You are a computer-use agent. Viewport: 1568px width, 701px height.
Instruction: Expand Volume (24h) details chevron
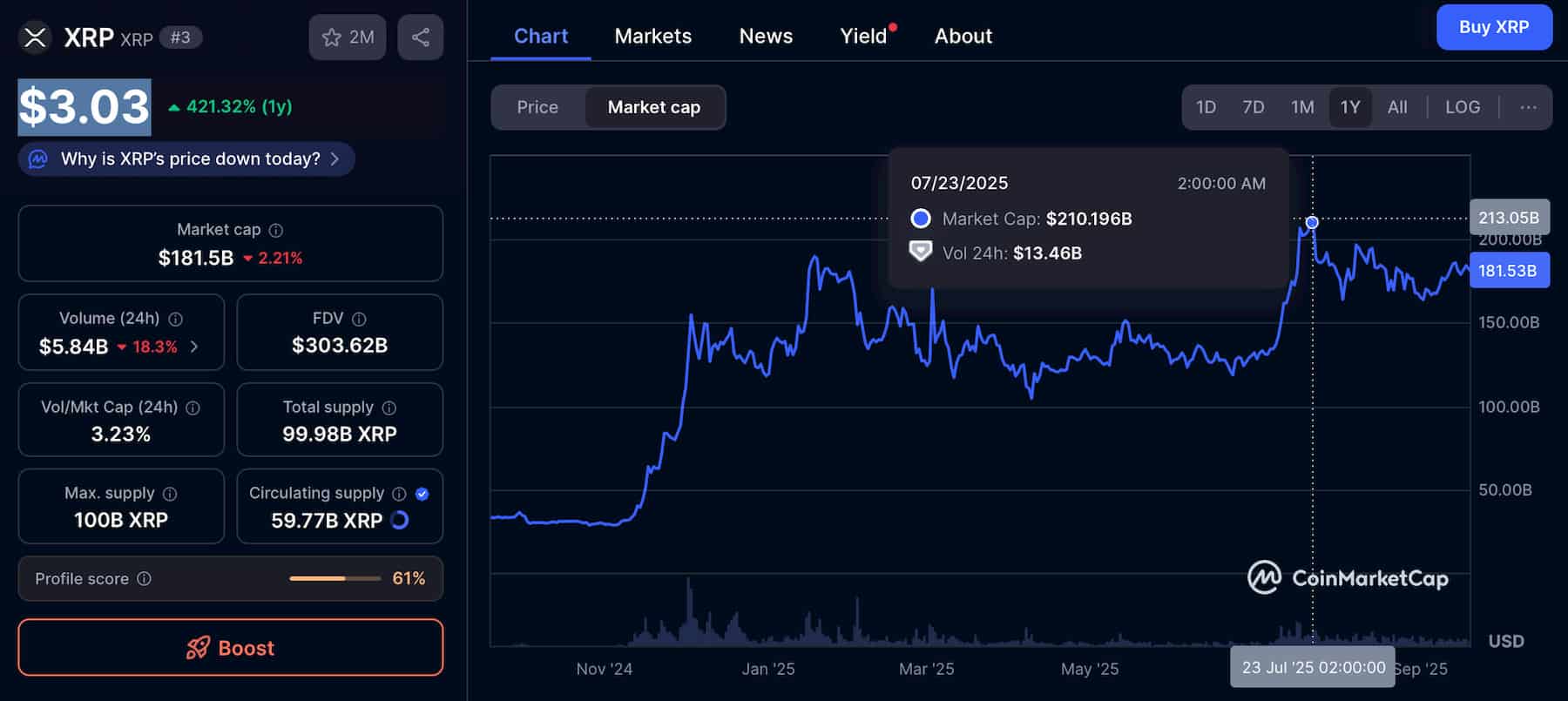(x=194, y=347)
